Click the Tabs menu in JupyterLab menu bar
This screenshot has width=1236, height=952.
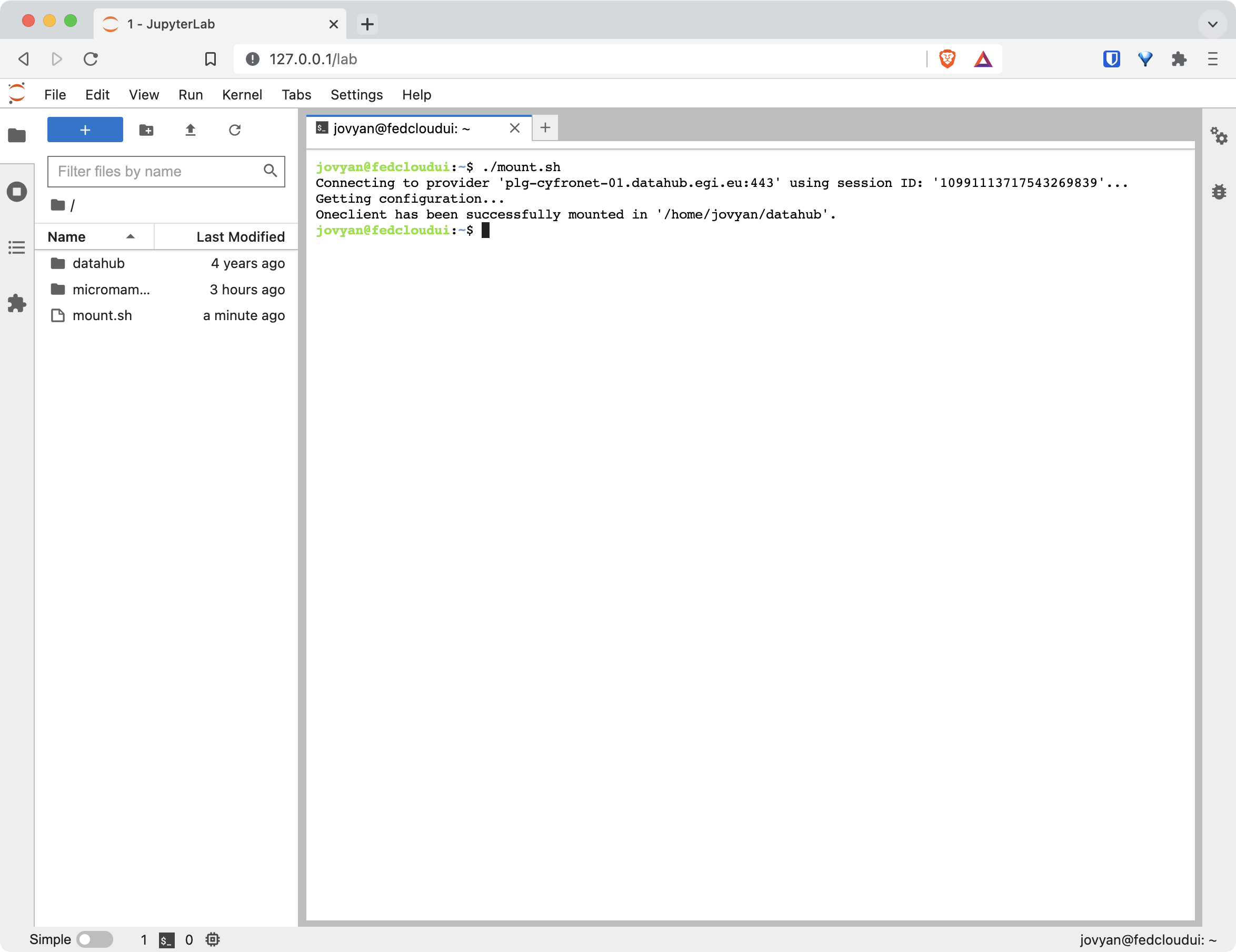click(296, 94)
